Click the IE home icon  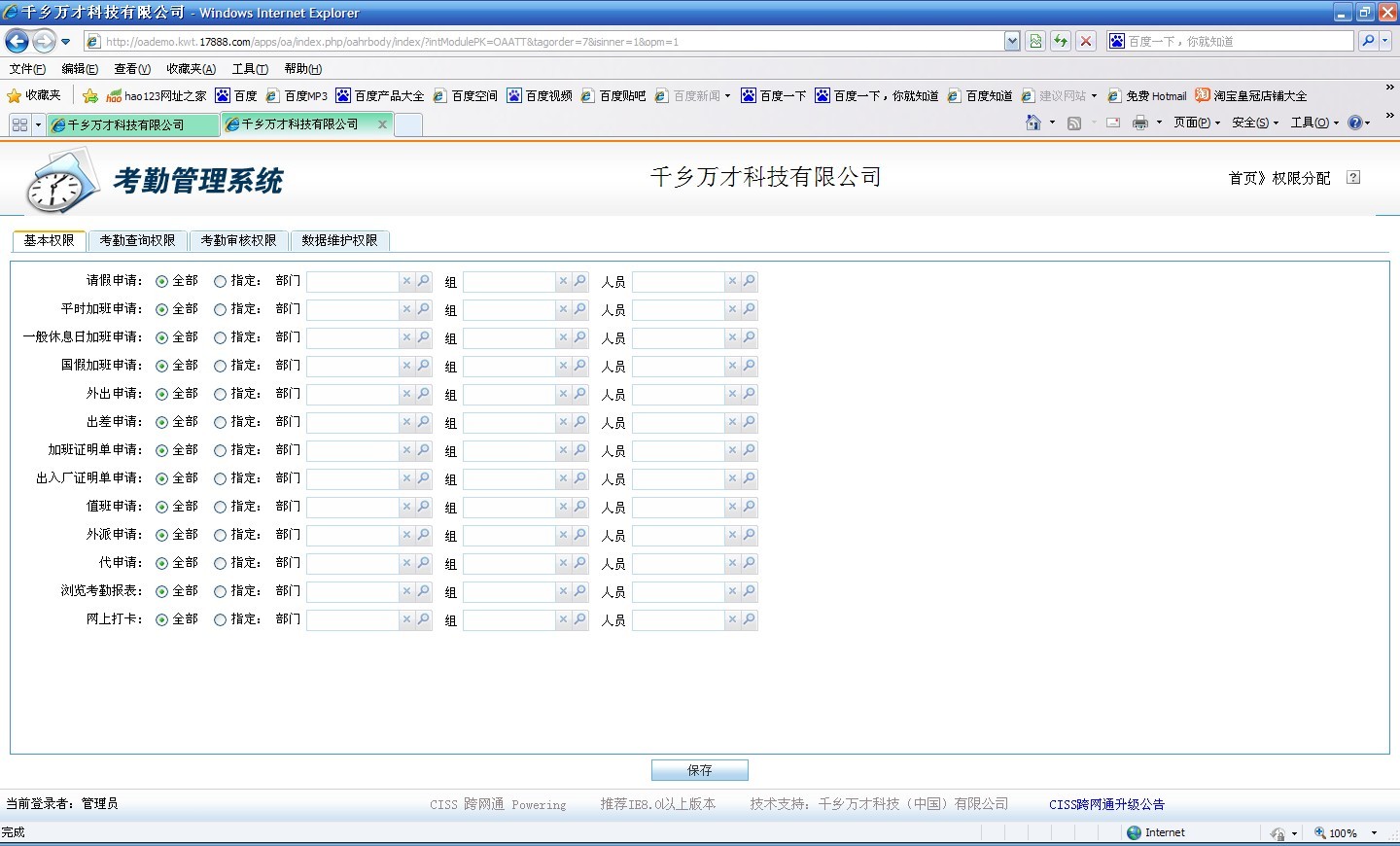pyautogui.click(x=1033, y=123)
